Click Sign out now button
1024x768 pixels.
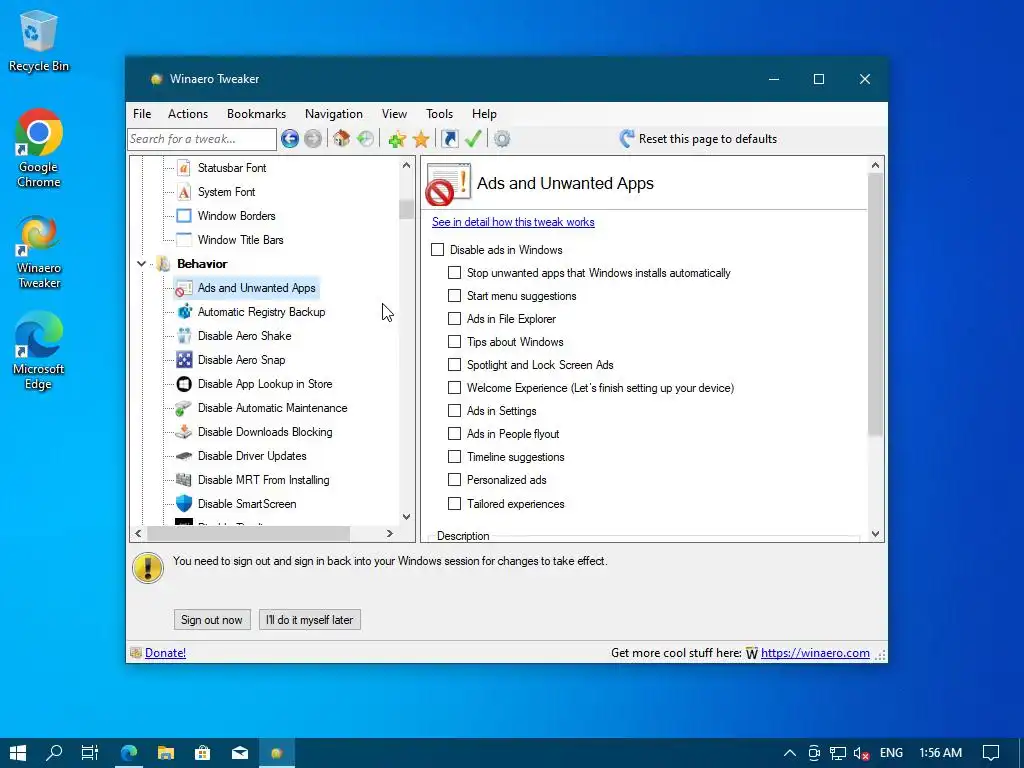click(x=212, y=620)
